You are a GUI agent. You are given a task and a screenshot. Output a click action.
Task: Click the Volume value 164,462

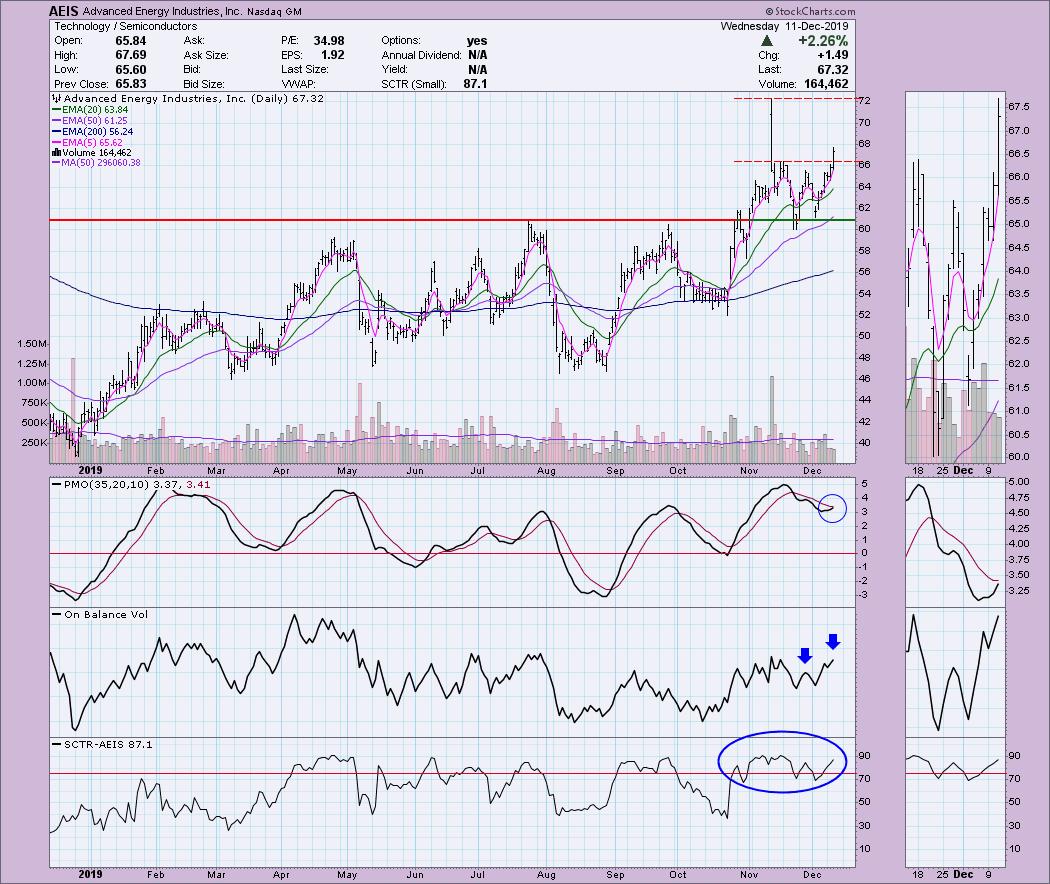tap(825, 84)
